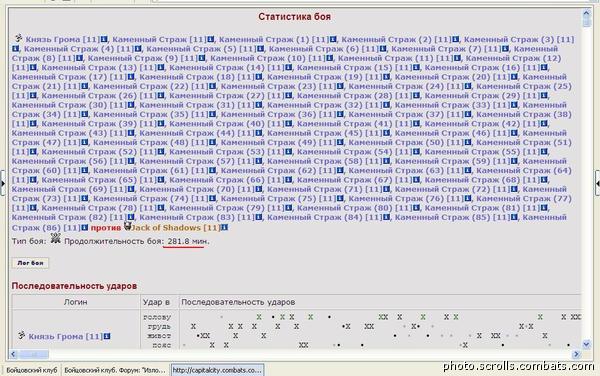This screenshot has height=376, width=600.
Task: Click info icon next to Князь Грома [11] at top
Action: point(104,39)
